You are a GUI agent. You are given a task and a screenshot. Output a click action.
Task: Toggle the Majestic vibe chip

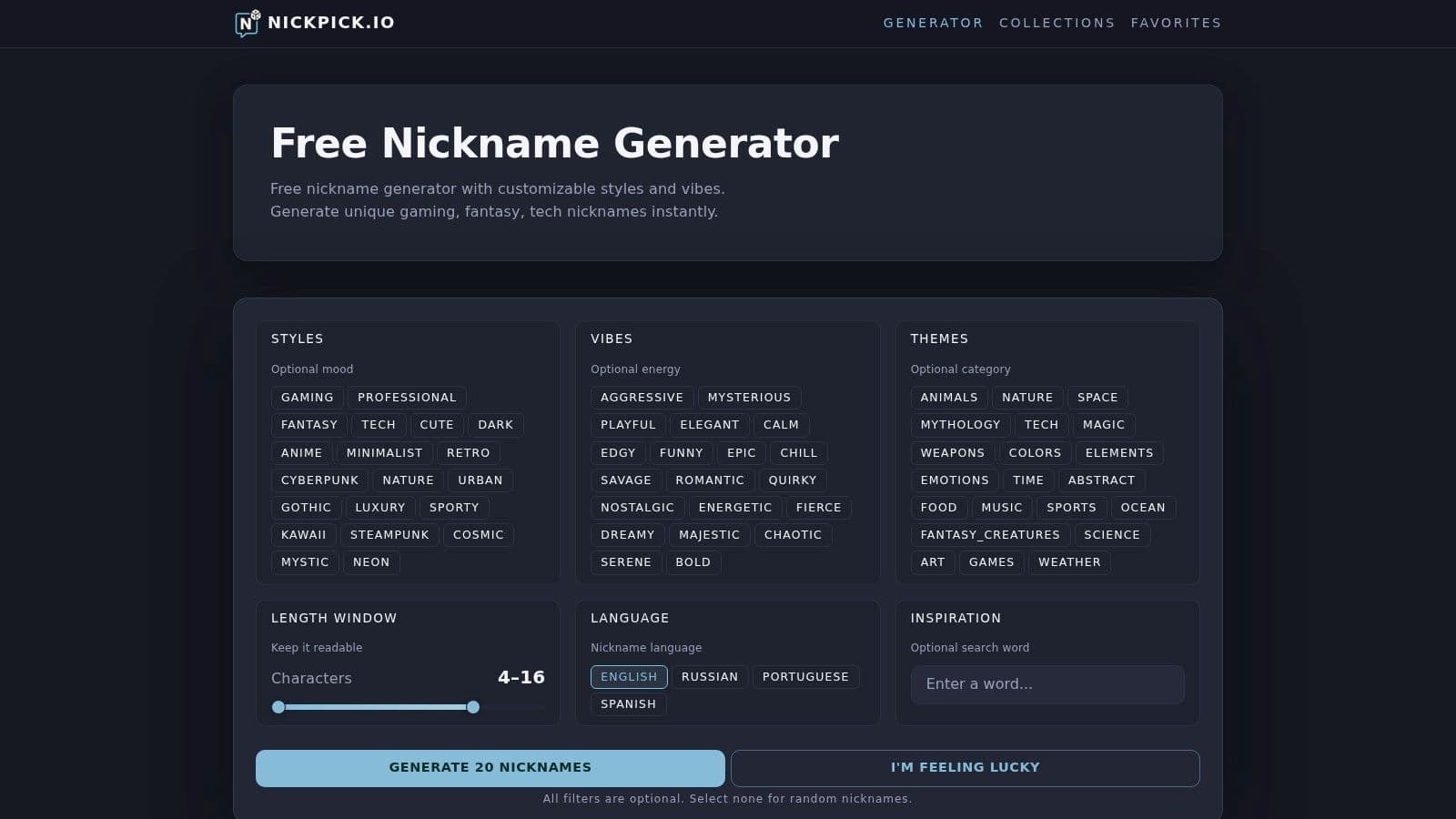(x=709, y=535)
